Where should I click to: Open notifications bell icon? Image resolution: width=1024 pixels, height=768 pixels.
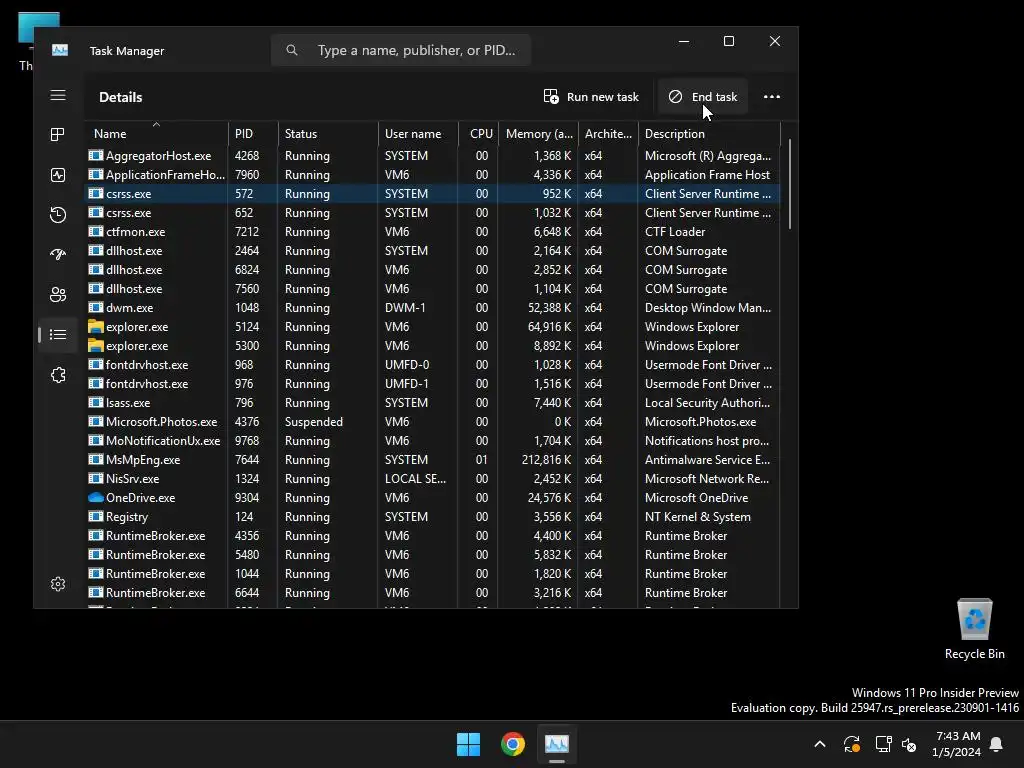click(997, 744)
